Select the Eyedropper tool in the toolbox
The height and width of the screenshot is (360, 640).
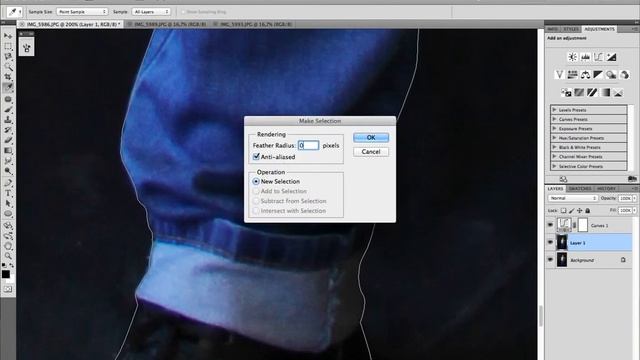pos(8,87)
